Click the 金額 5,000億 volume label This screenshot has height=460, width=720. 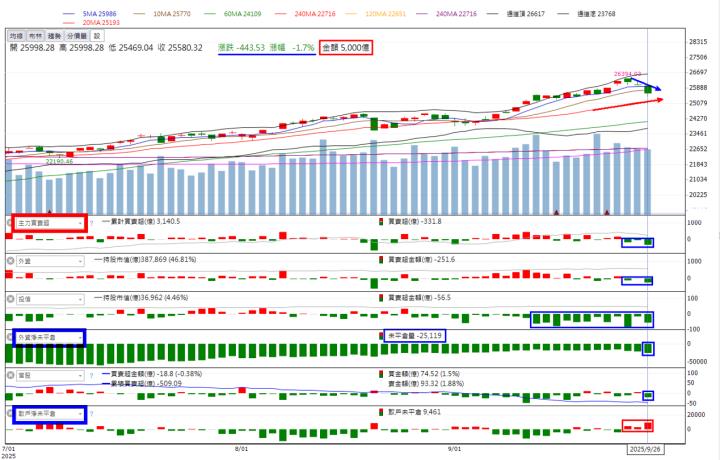[x=346, y=47]
